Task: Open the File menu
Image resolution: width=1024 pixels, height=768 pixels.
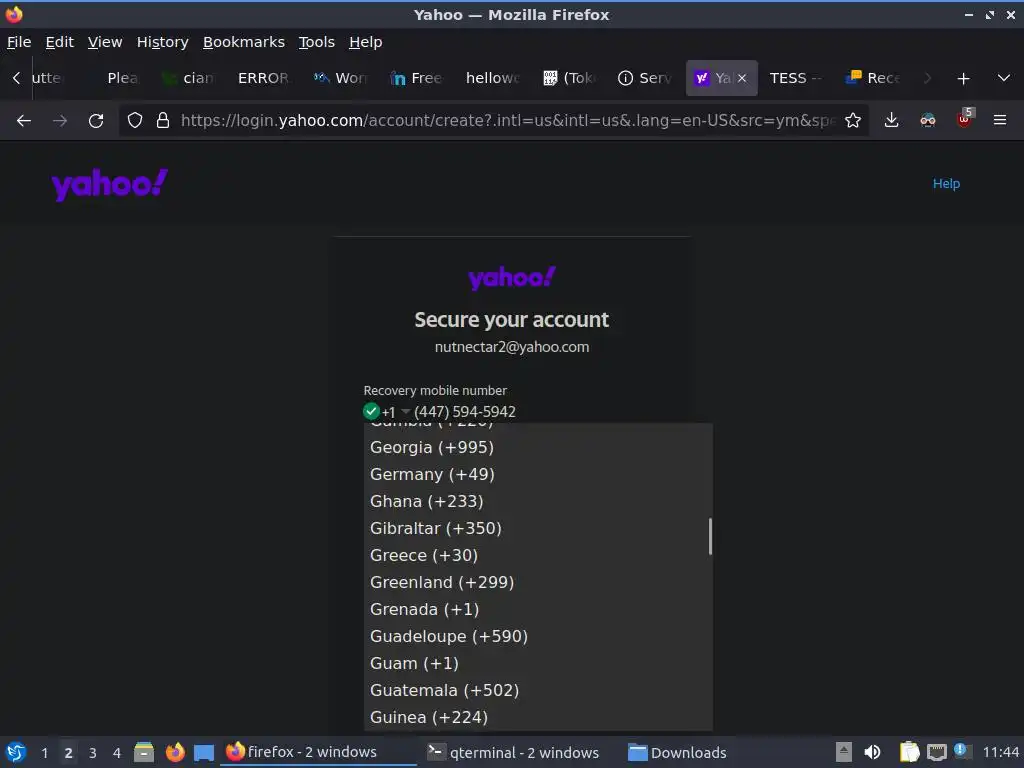Action: tap(19, 42)
